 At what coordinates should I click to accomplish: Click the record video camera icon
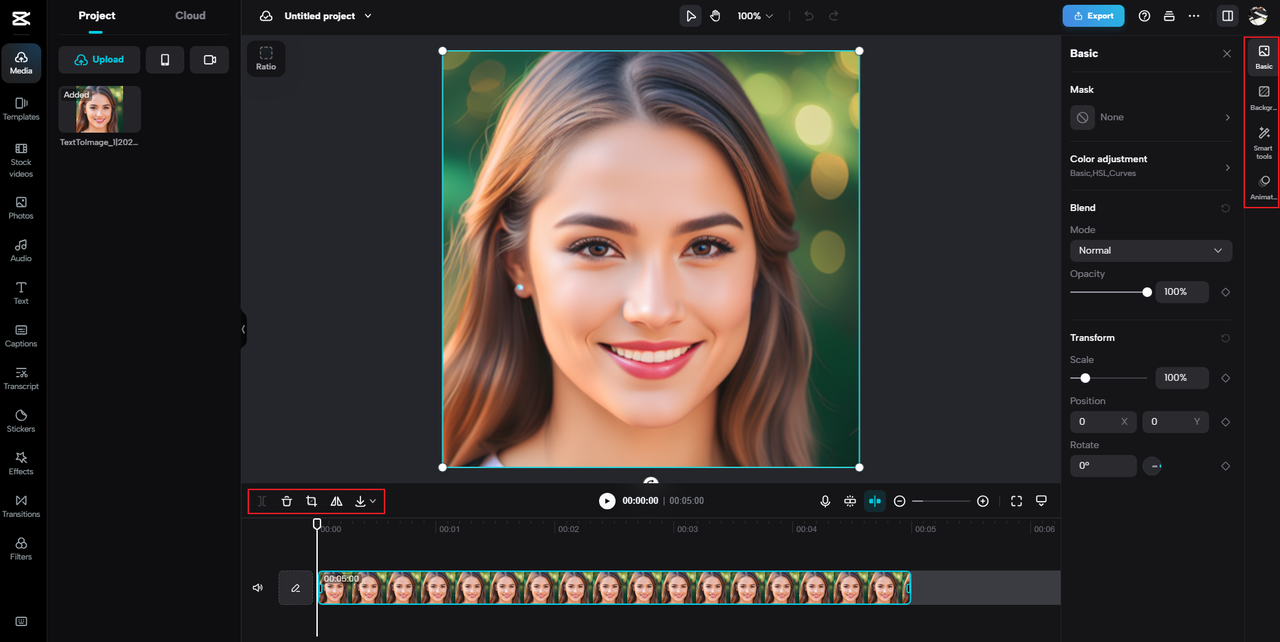[x=210, y=60]
